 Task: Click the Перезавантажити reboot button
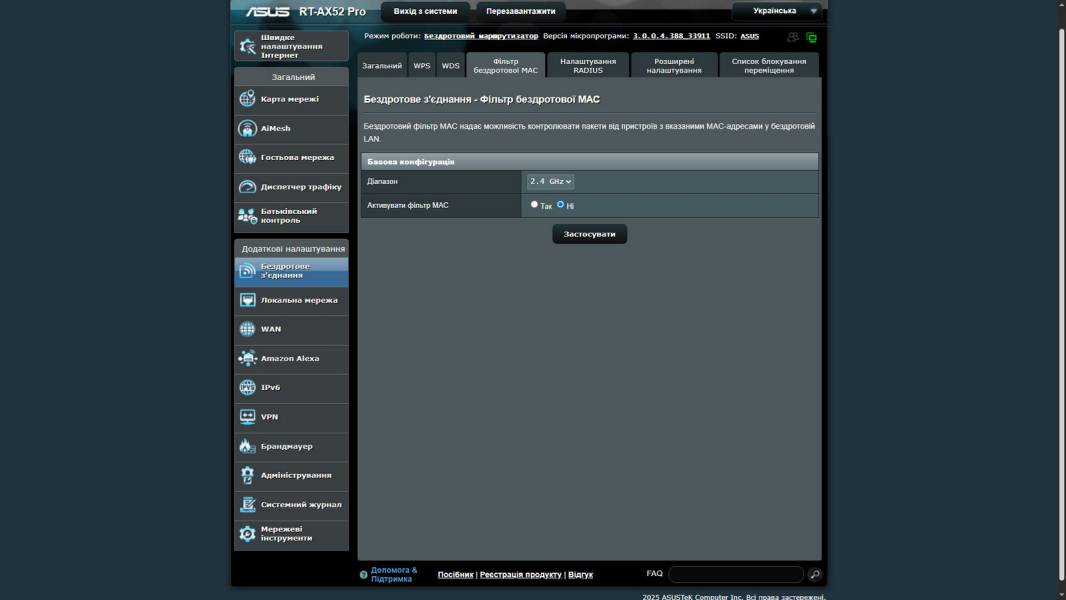(520, 11)
